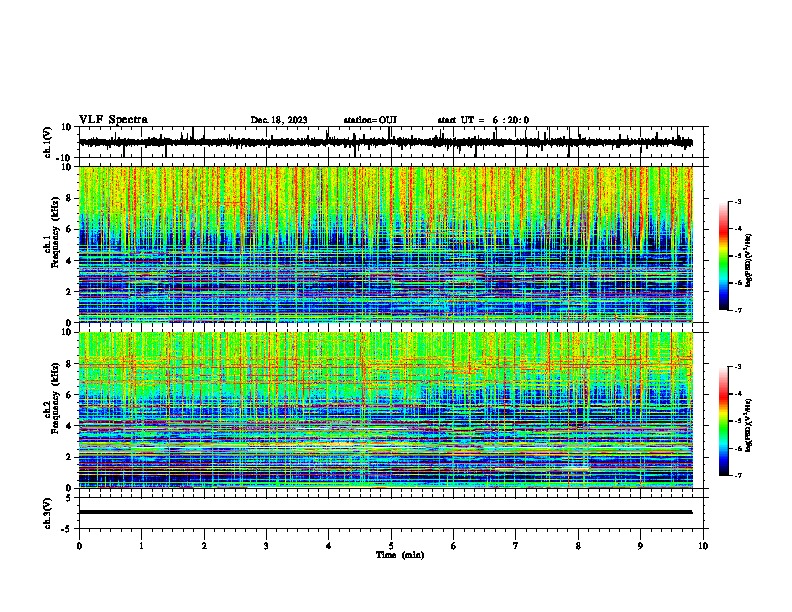Click 'ch.2 Frequency (kHz)' axis label
The width and height of the screenshot is (792, 612).
click(x=52, y=398)
